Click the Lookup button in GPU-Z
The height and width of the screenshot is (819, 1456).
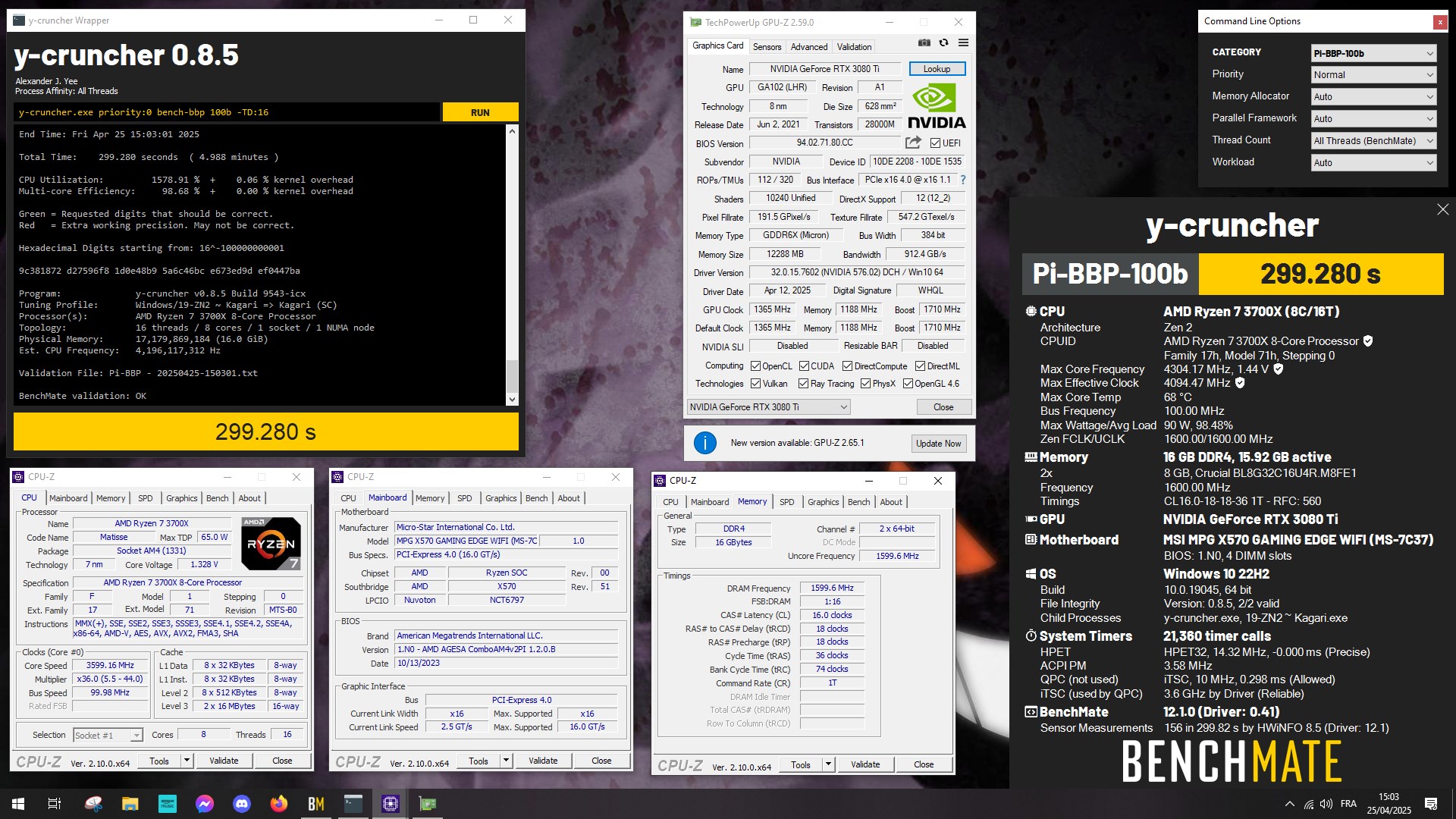[937, 69]
